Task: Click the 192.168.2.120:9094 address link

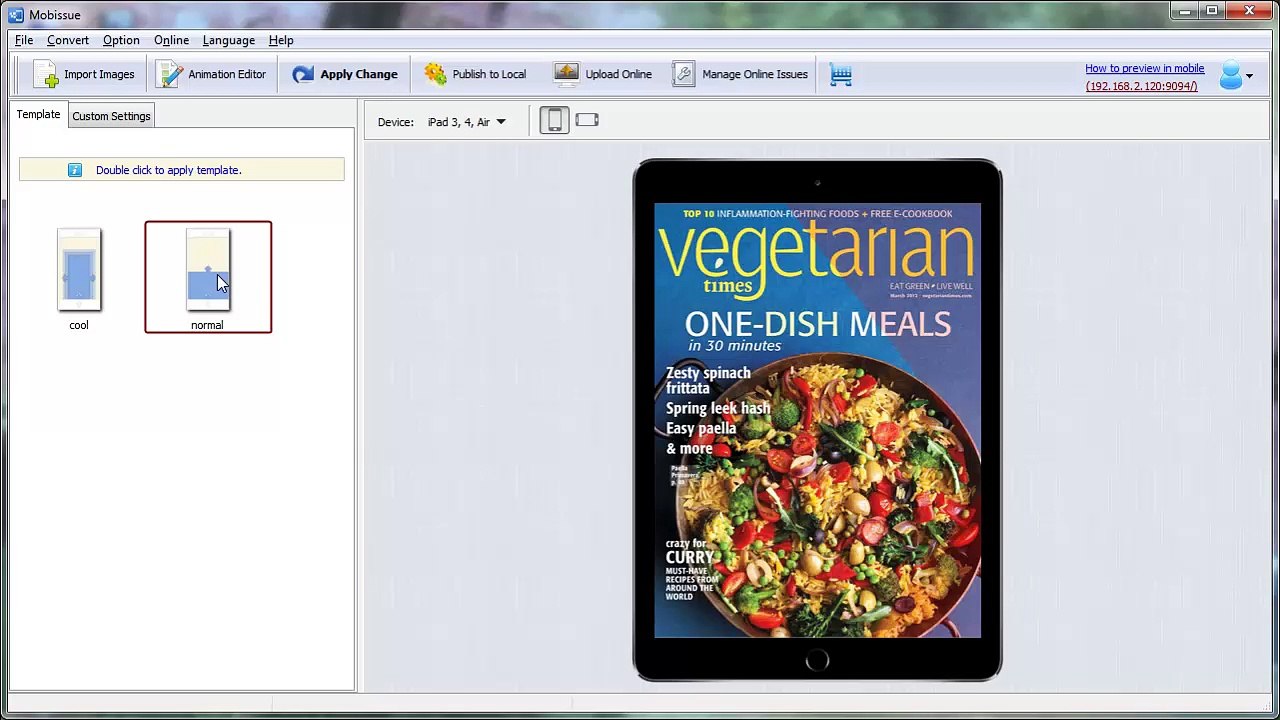Action: tap(1141, 86)
